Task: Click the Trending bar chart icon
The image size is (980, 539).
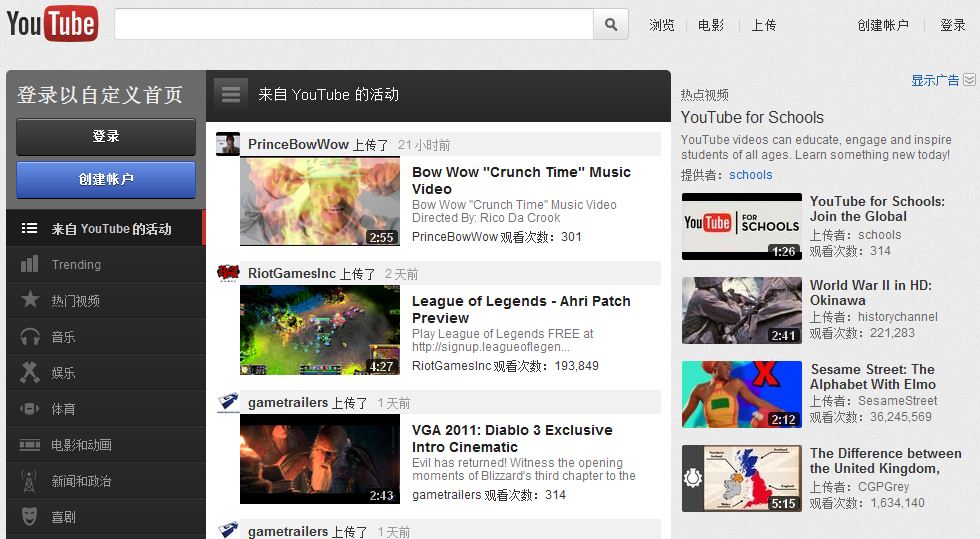Action: point(29,264)
